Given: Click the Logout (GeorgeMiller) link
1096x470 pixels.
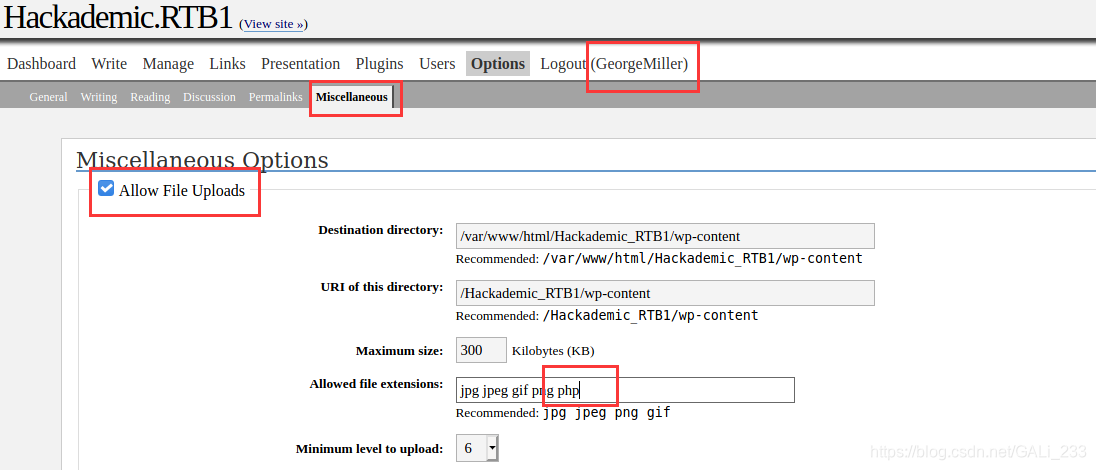Looking at the screenshot, I should point(614,64).
